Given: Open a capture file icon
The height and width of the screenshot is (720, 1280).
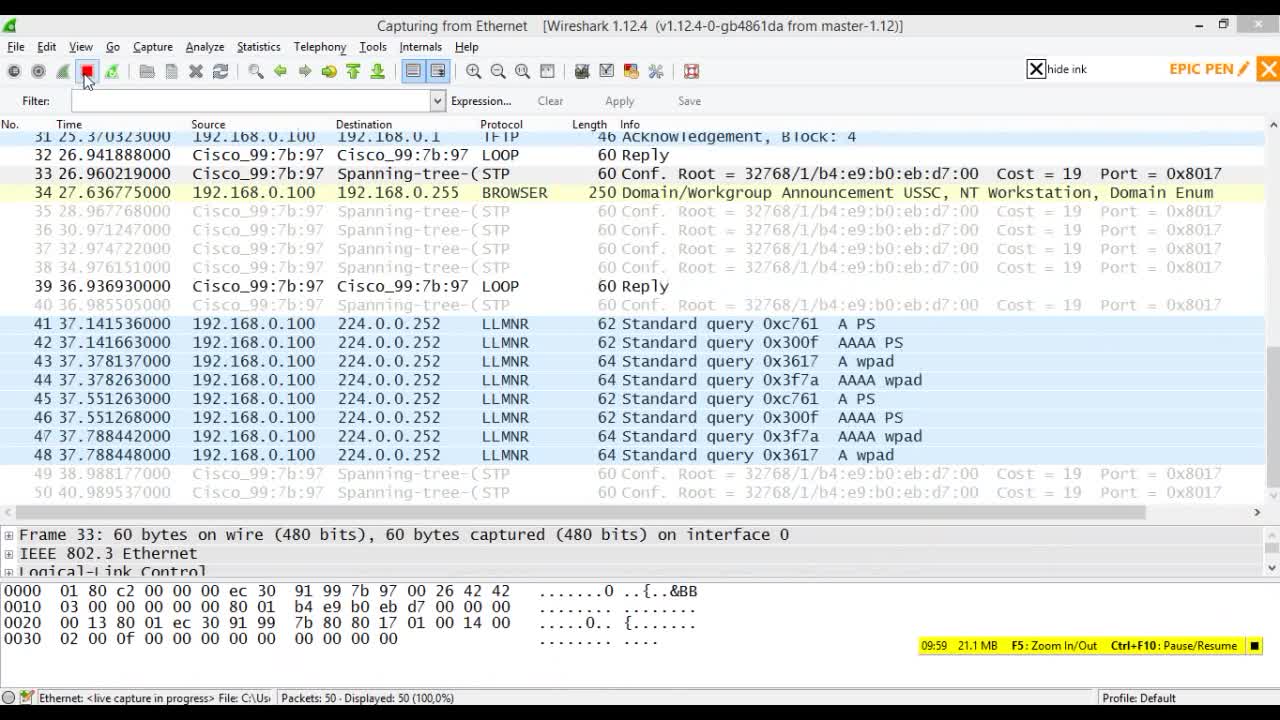Looking at the screenshot, I should click(x=147, y=71).
